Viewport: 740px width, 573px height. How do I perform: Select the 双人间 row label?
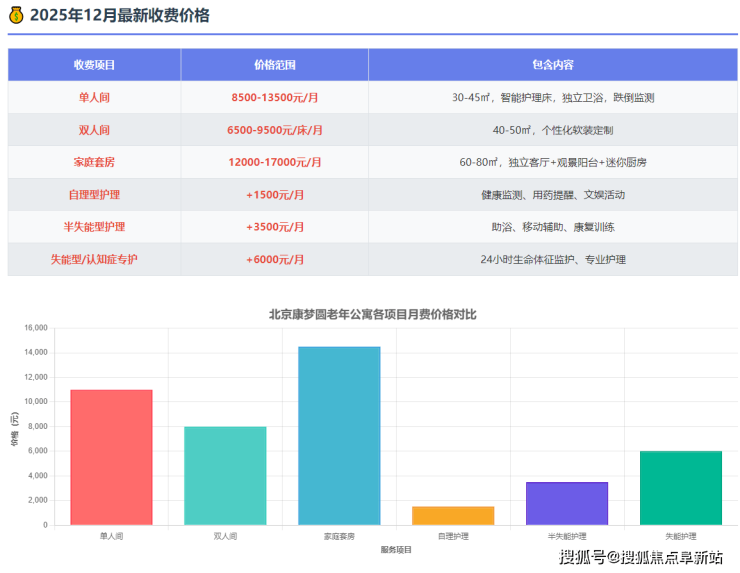click(x=94, y=130)
